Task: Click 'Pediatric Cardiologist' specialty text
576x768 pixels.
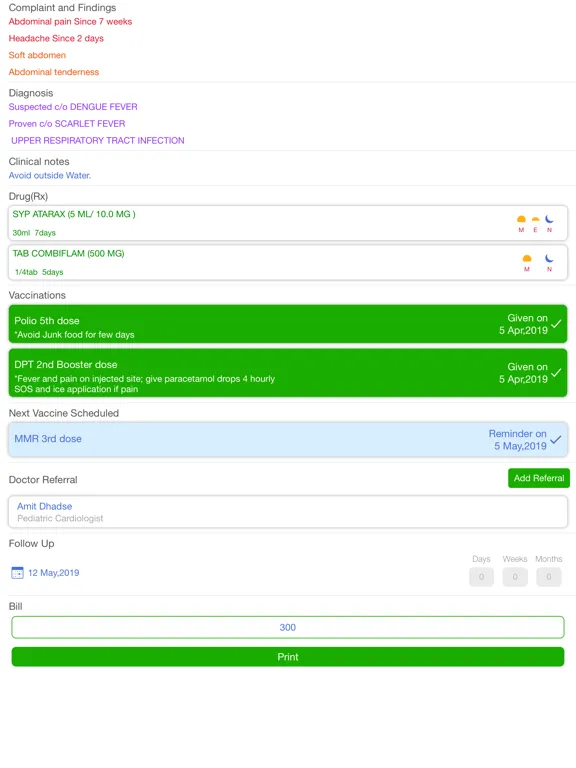Action: coord(60,518)
